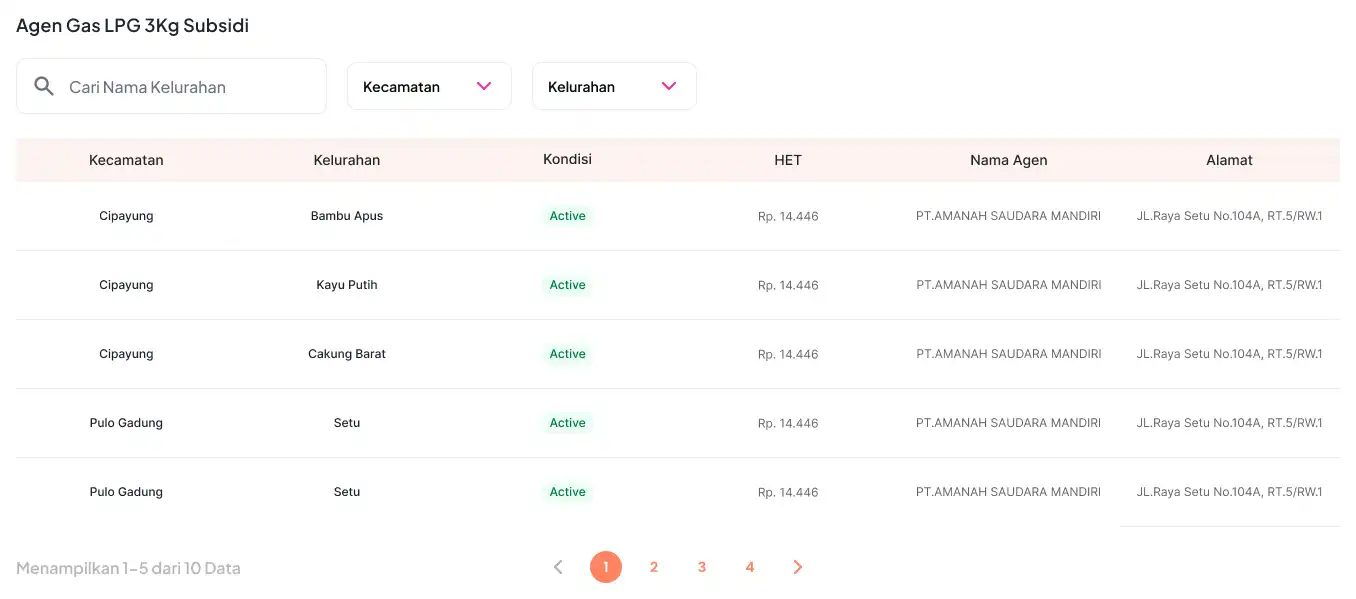Open the Kelurahan dropdown filter
Image resolution: width=1356 pixels, height=599 pixels.
(613, 87)
